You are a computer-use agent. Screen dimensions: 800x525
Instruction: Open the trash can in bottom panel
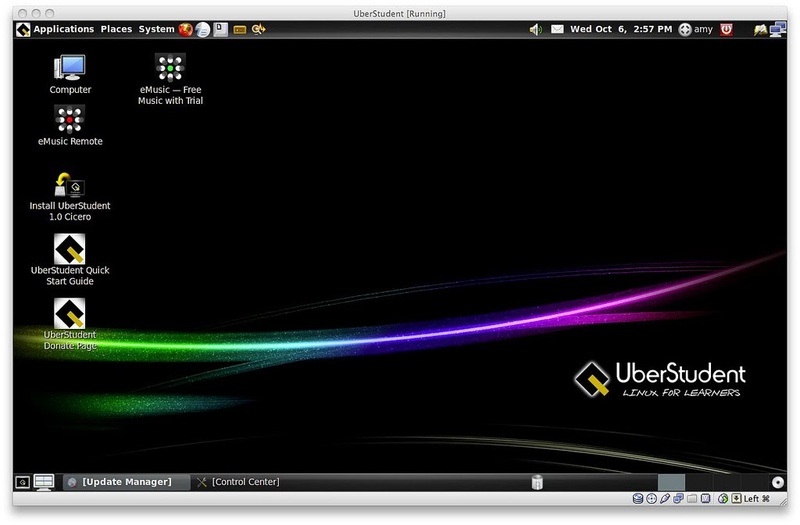(537, 482)
